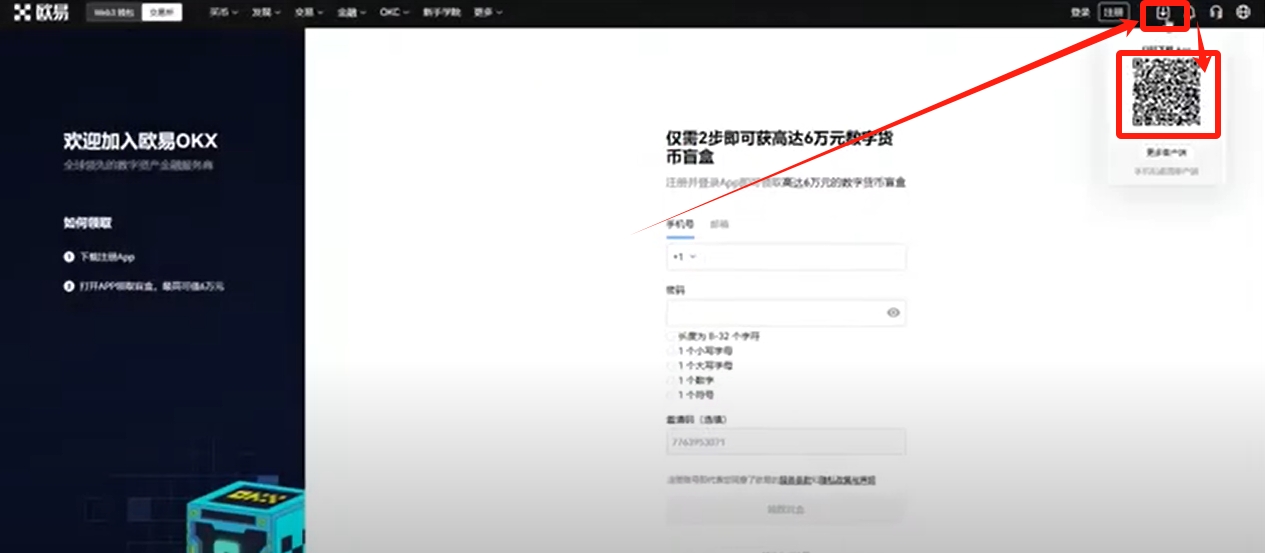This screenshot has width=1265, height=553.
Task: Open the +1 country code dropdown
Action: click(684, 257)
